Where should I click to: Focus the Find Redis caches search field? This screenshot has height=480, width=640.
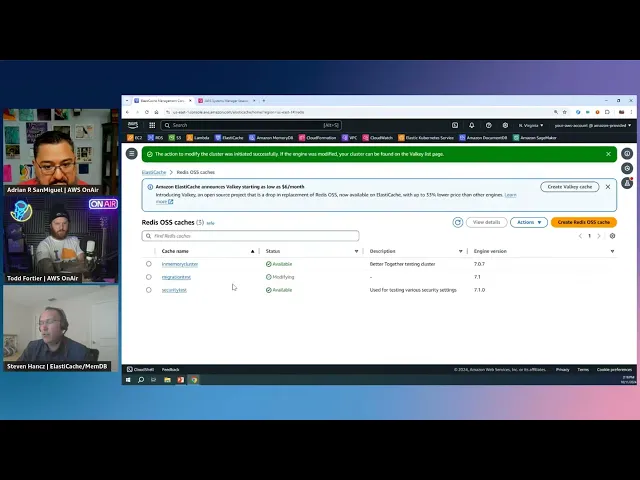click(x=250, y=236)
